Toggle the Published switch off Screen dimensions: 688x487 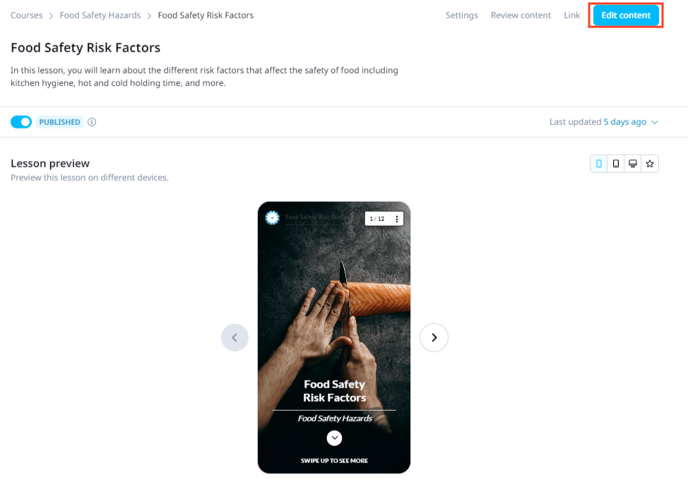(x=21, y=122)
